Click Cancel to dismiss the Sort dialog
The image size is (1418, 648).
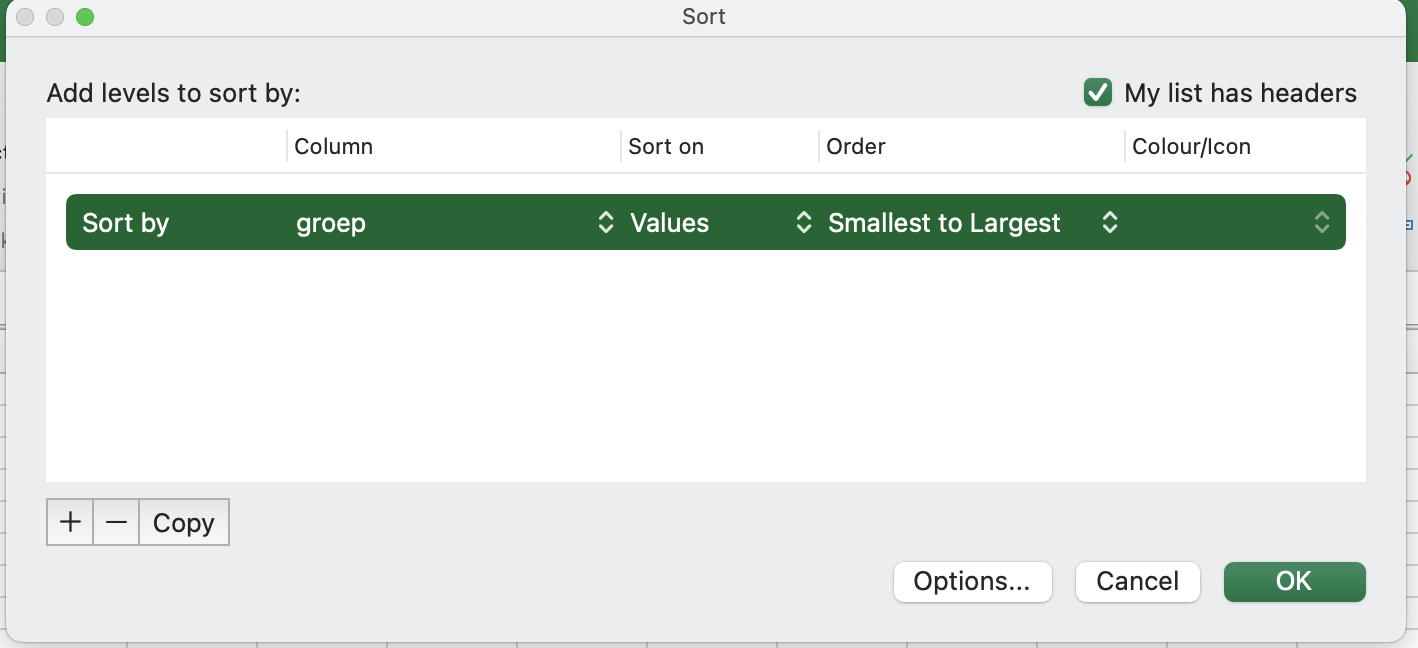point(1137,582)
